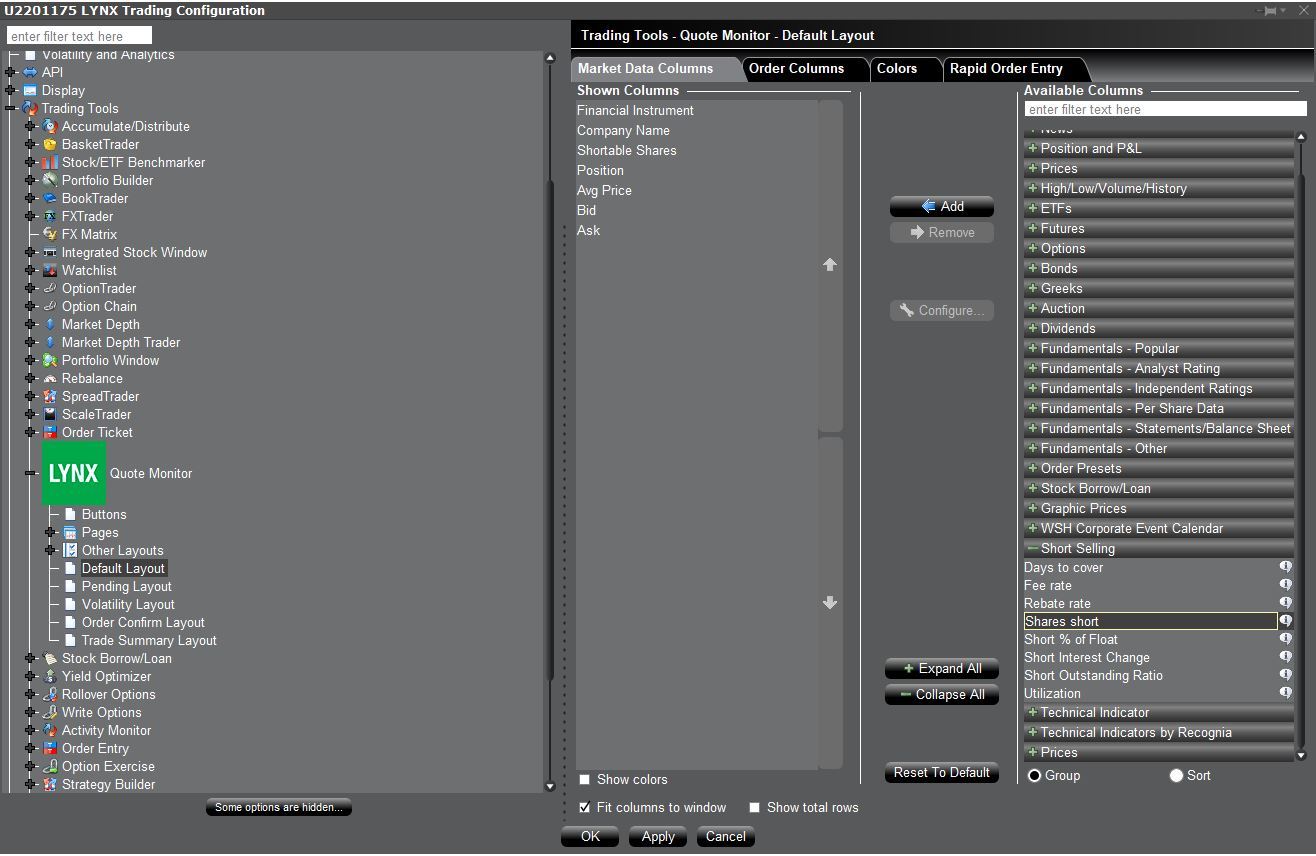1316x856 pixels.
Task: Click the Integrated Stock Window icon
Action: pos(50,253)
